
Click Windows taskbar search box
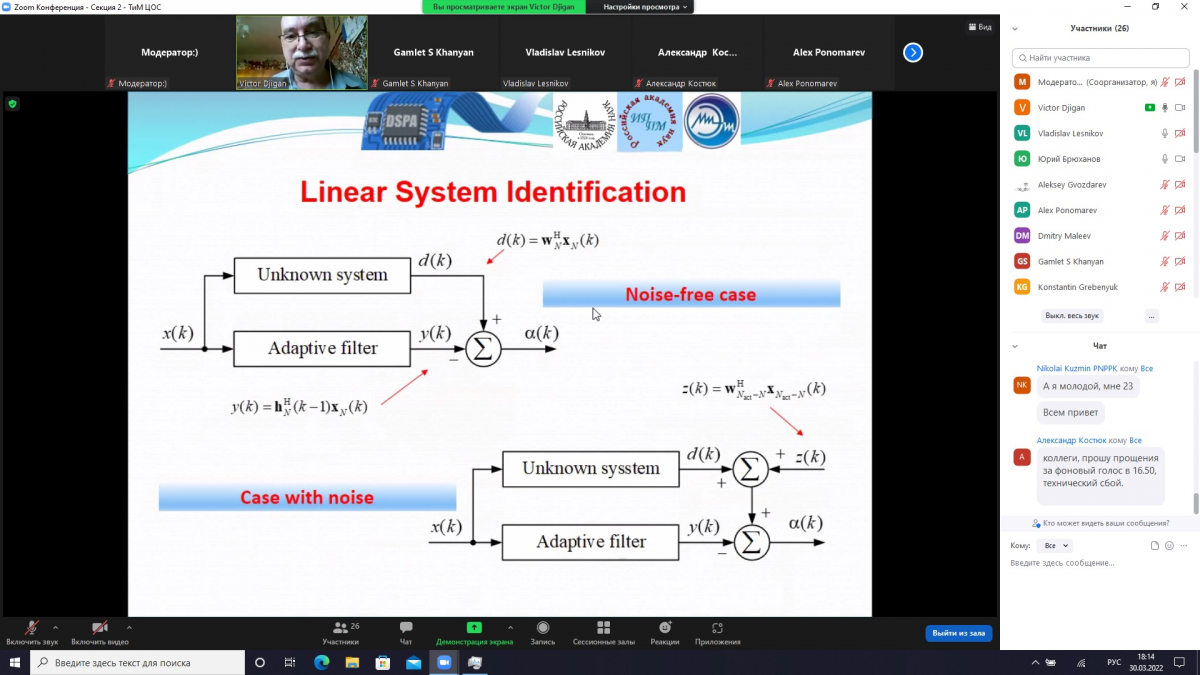click(x=137, y=662)
